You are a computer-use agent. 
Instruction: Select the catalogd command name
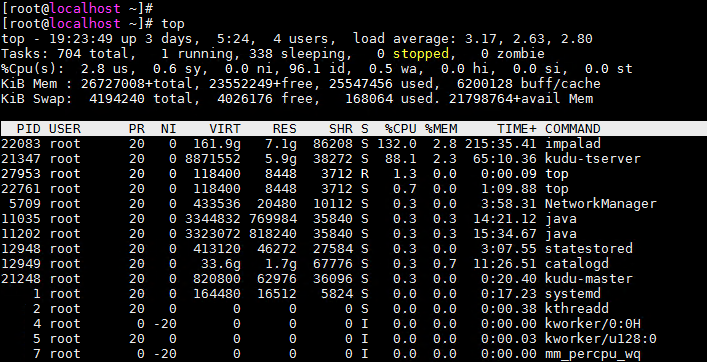(x=577, y=264)
